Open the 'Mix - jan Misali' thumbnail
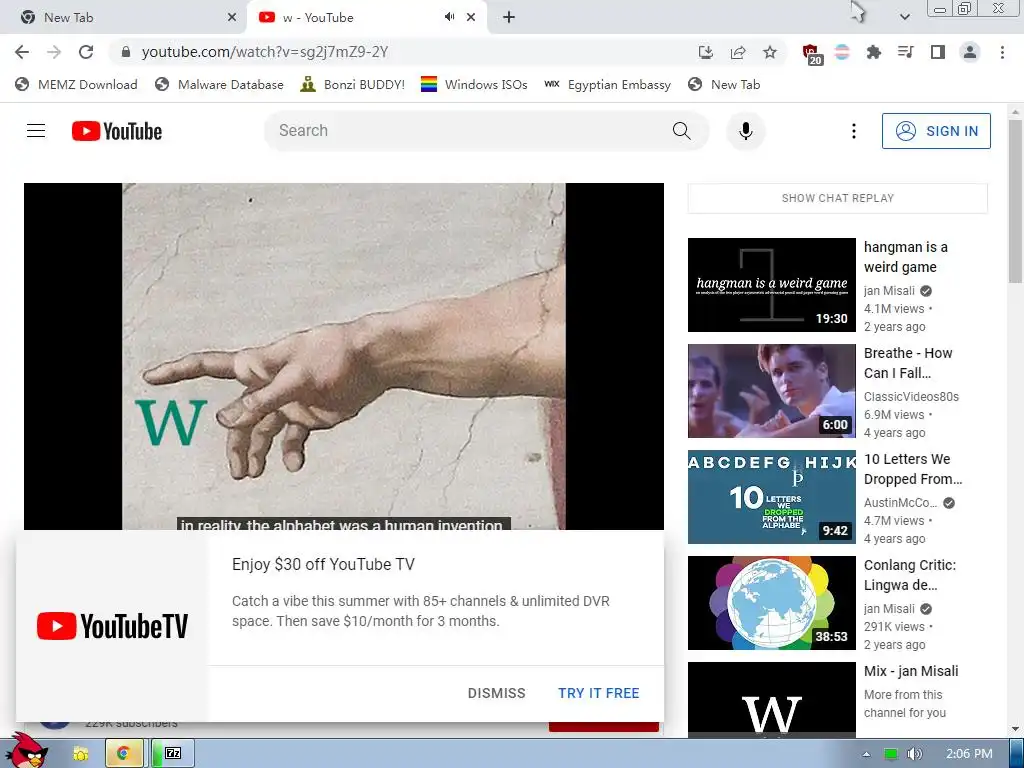Image resolution: width=1024 pixels, height=768 pixels. click(x=771, y=699)
